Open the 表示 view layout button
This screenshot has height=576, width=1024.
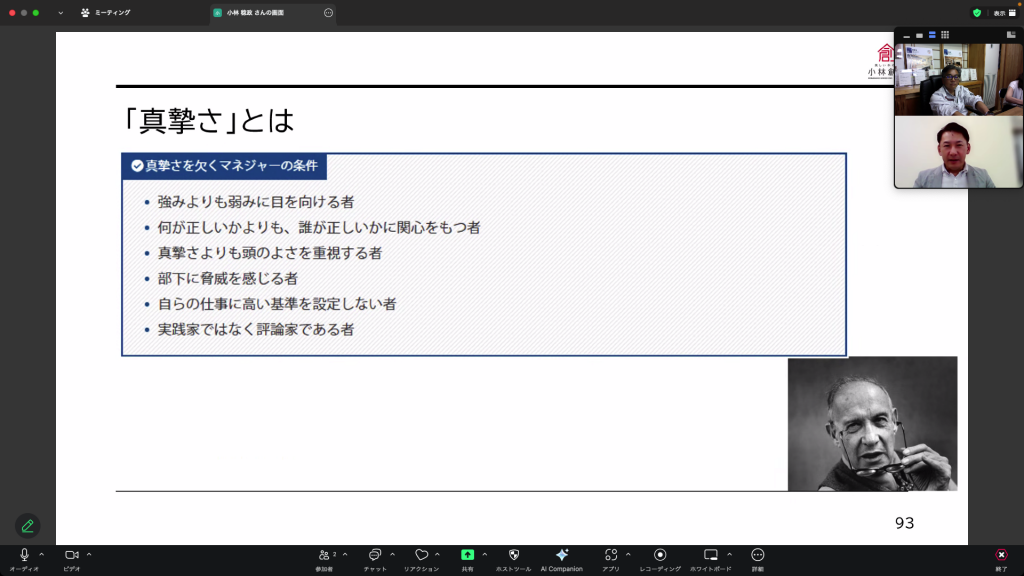1004,13
